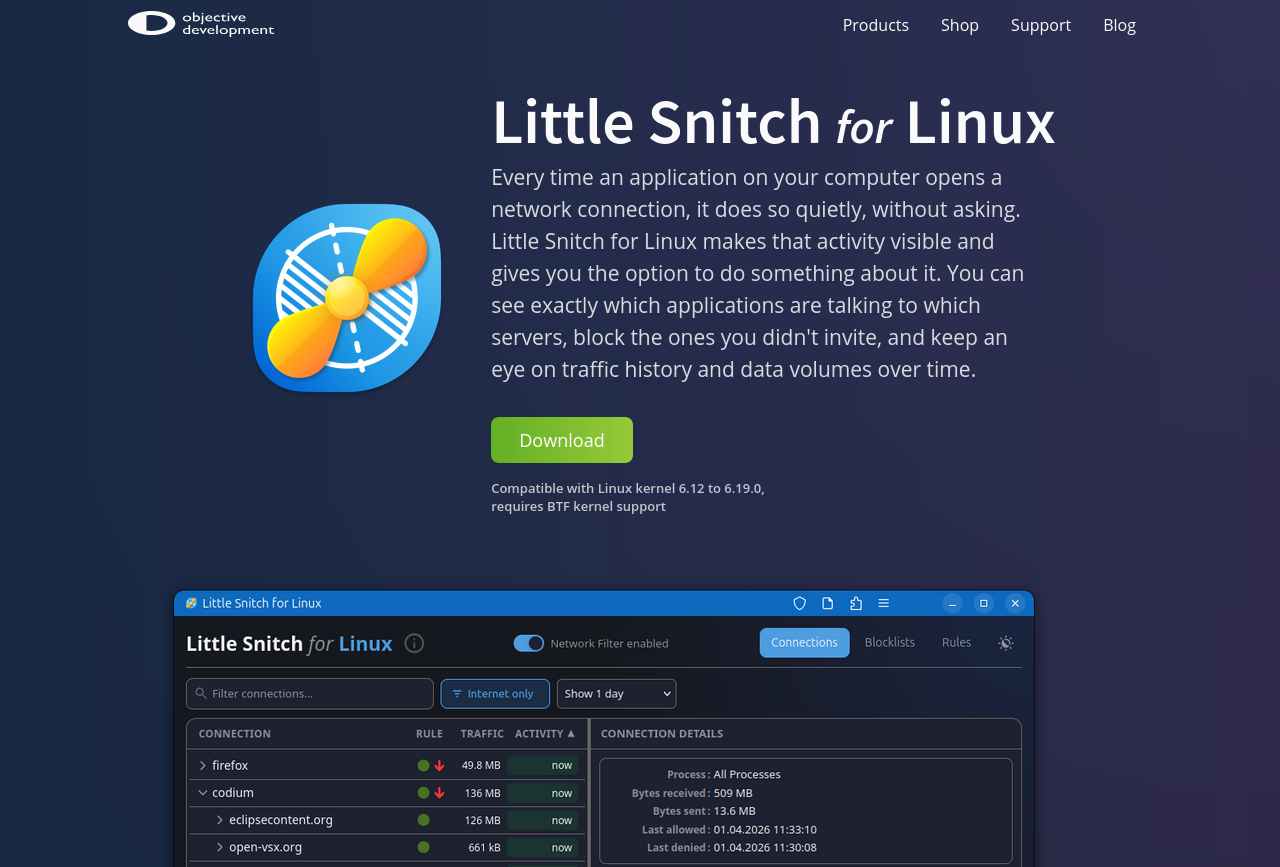Open the hamburger menu in the title bar

coord(883,603)
